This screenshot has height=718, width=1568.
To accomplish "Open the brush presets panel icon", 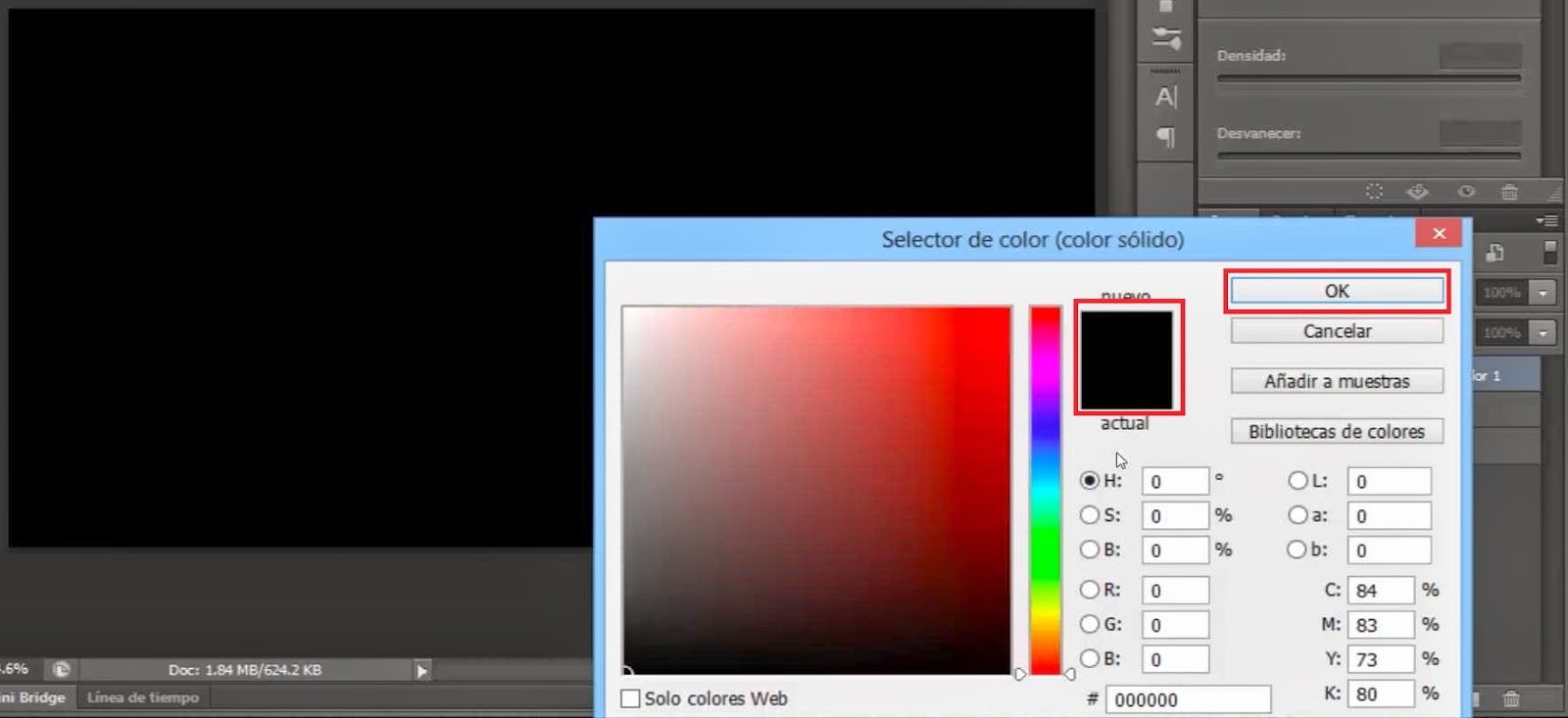I will [x=1166, y=38].
